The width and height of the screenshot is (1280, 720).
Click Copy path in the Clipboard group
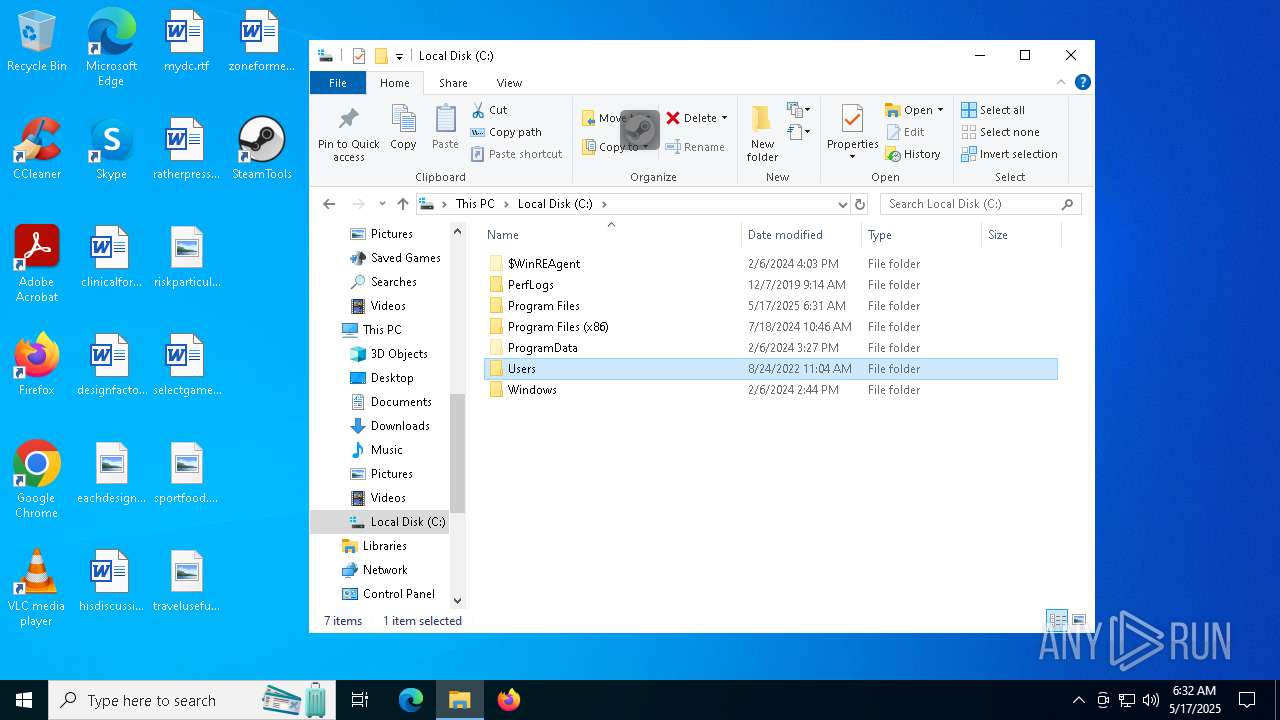coord(506,132)
